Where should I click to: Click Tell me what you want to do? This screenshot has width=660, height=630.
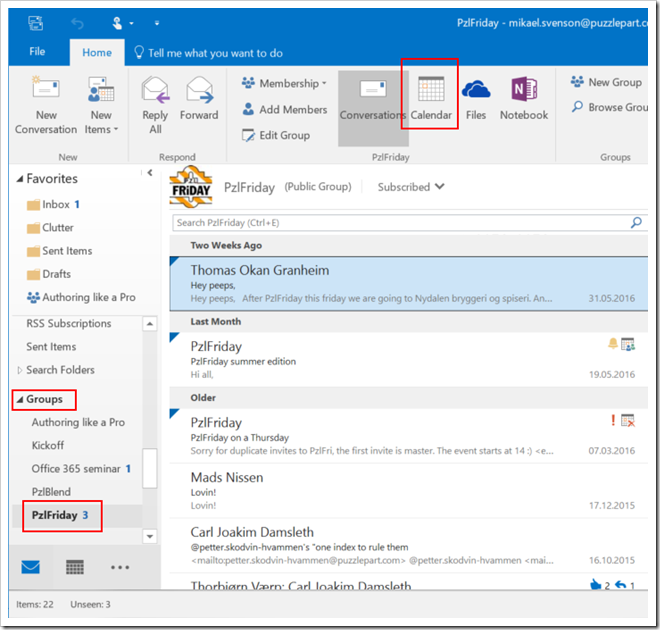[208, 53]
